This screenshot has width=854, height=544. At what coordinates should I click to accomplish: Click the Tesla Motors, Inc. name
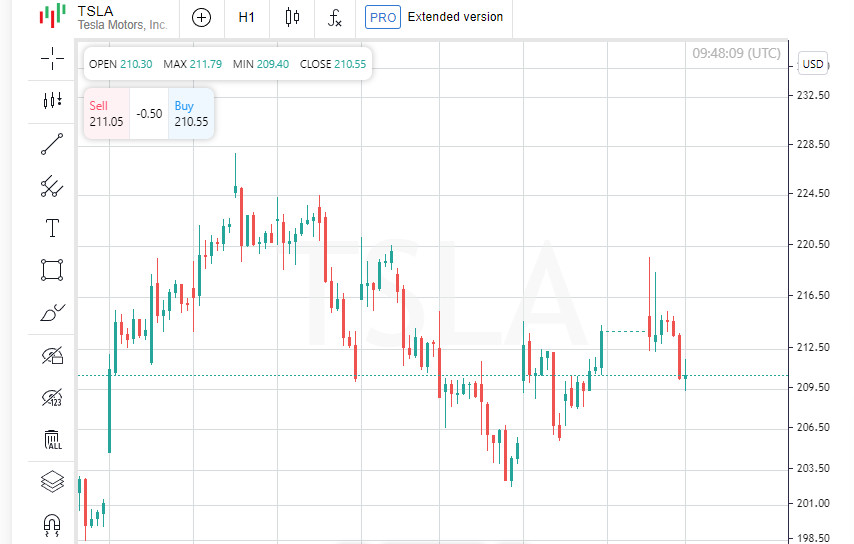click(123, 25)
